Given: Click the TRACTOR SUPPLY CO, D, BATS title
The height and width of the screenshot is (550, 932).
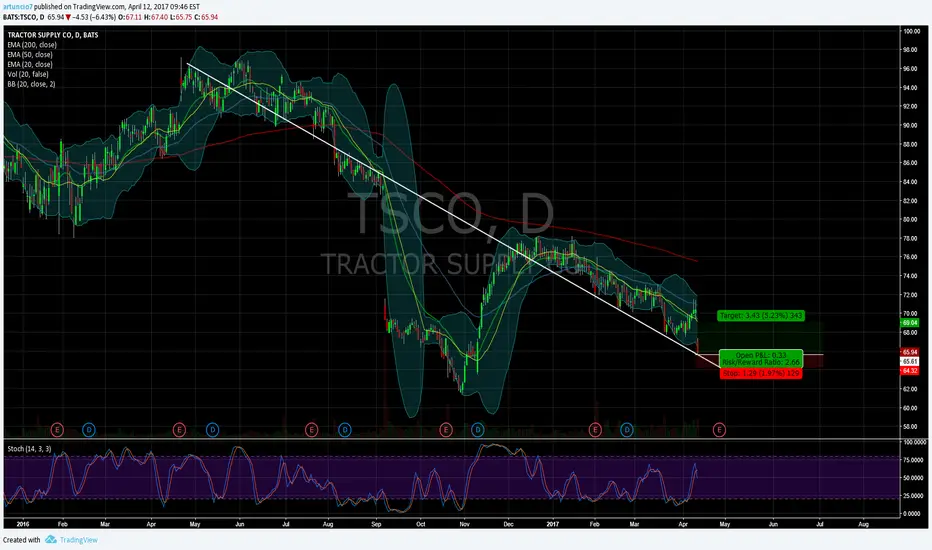Looking at the screenshot, I should tap(53, 35).
